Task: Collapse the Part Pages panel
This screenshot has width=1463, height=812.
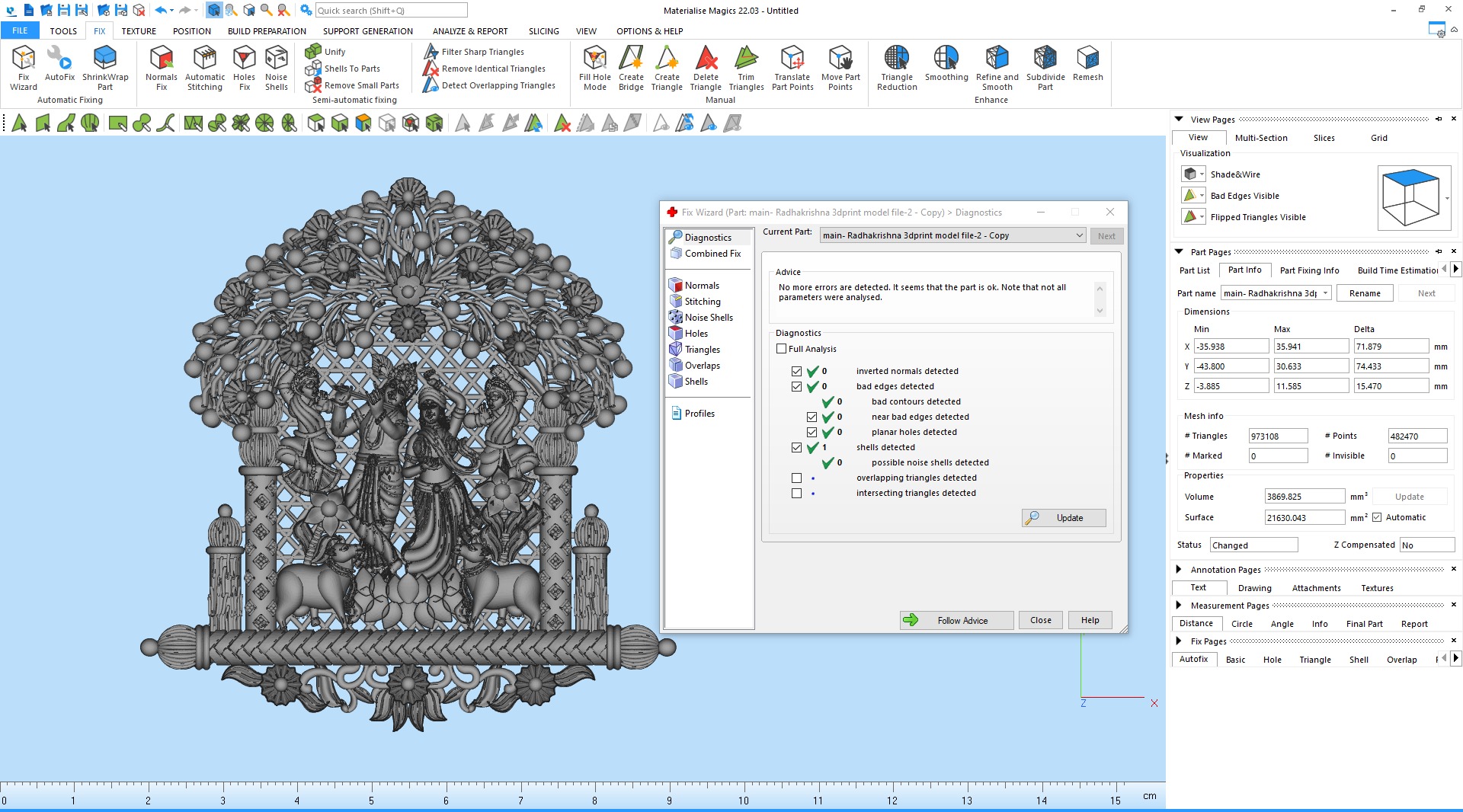Action: [x=1179, y=251]
